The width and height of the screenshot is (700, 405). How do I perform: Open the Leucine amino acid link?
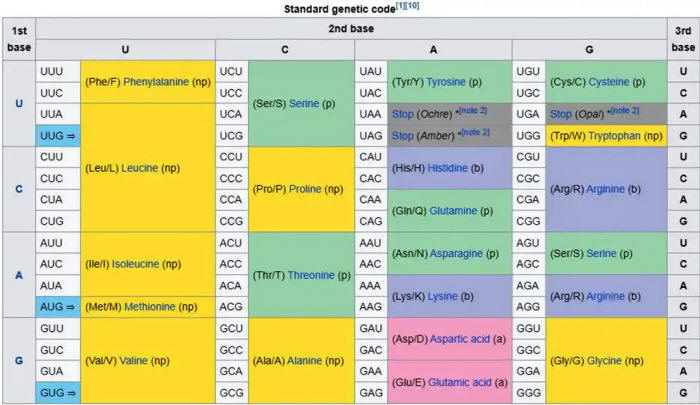(144, 168)
